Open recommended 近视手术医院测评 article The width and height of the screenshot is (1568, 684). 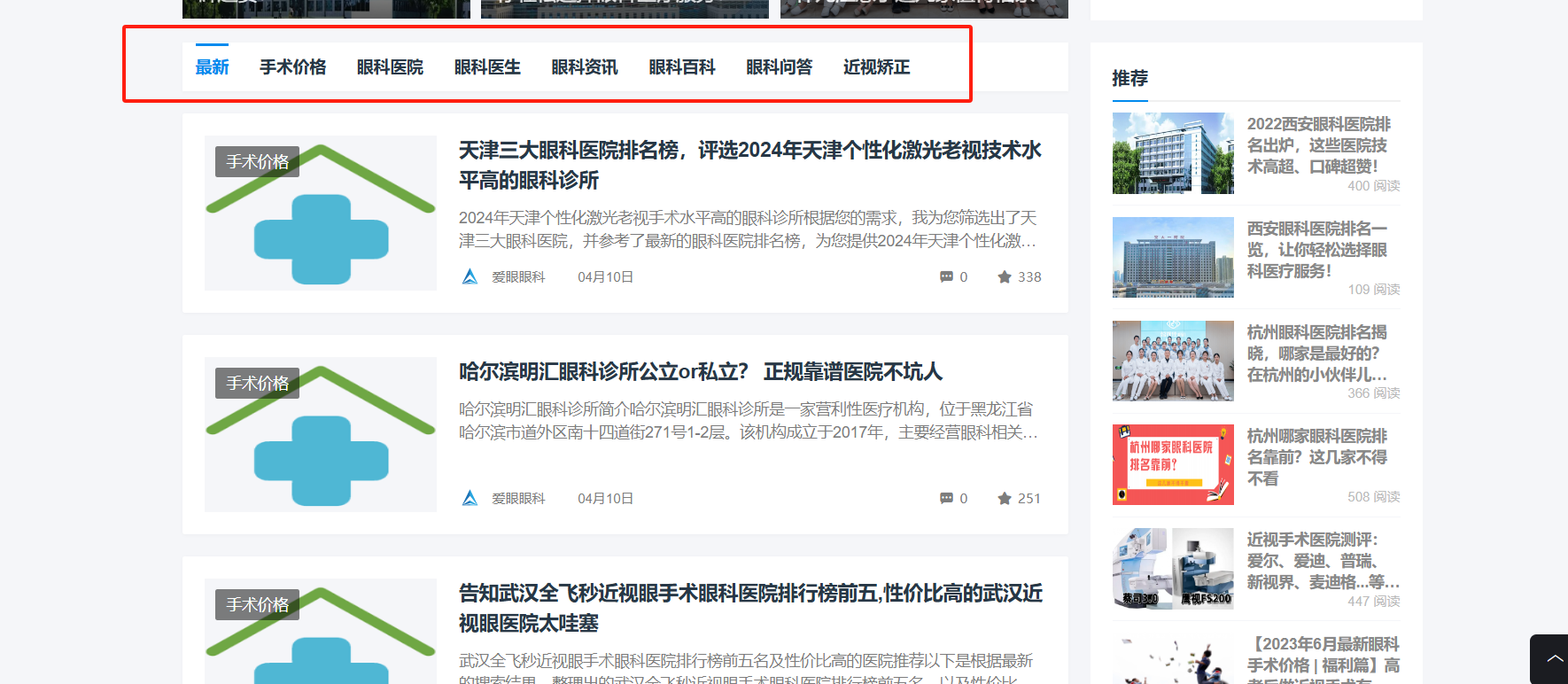pos(1323,561)
